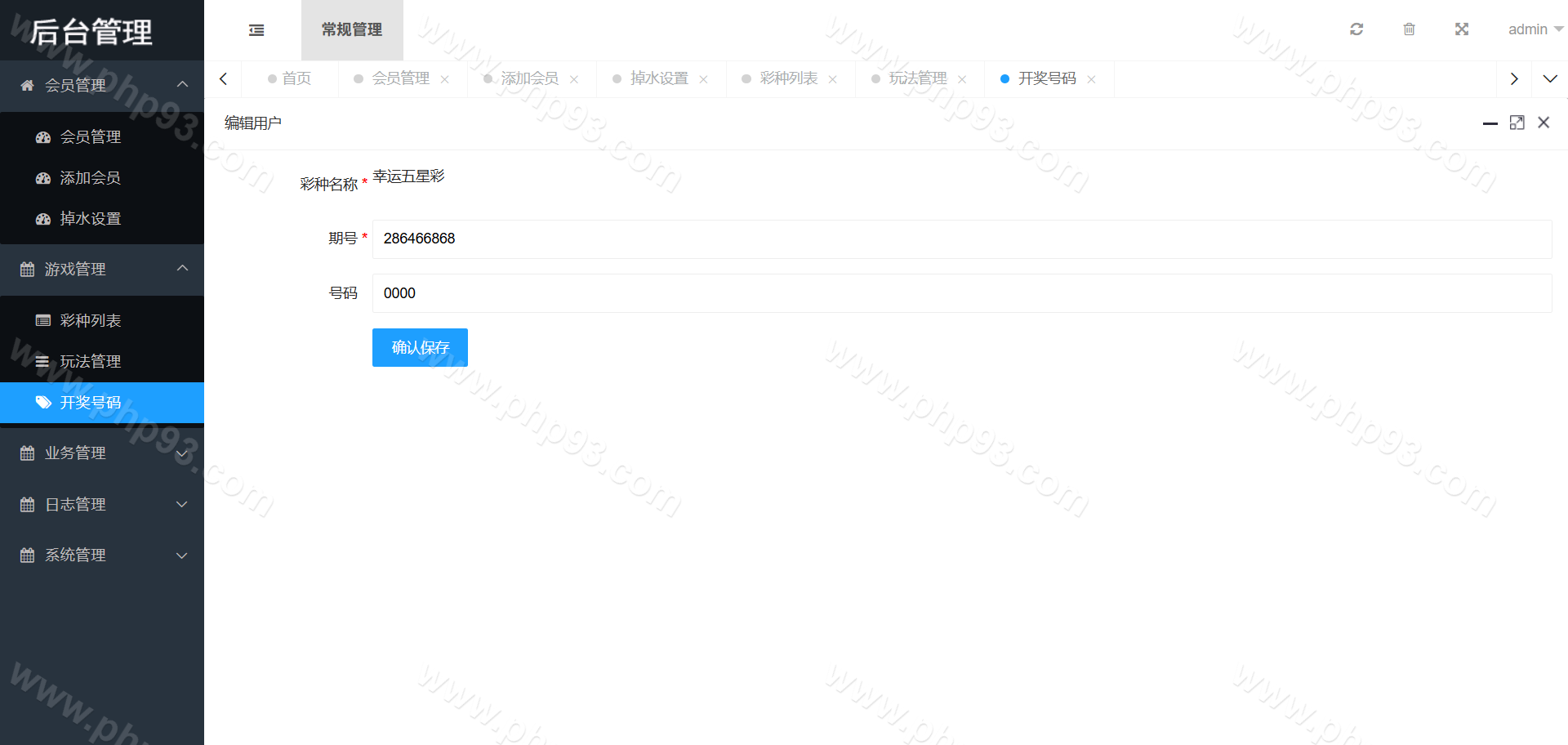The image size is (1568, 745).
Task: Switch to the 彩种列表 tab
Action: pos(788,78)
